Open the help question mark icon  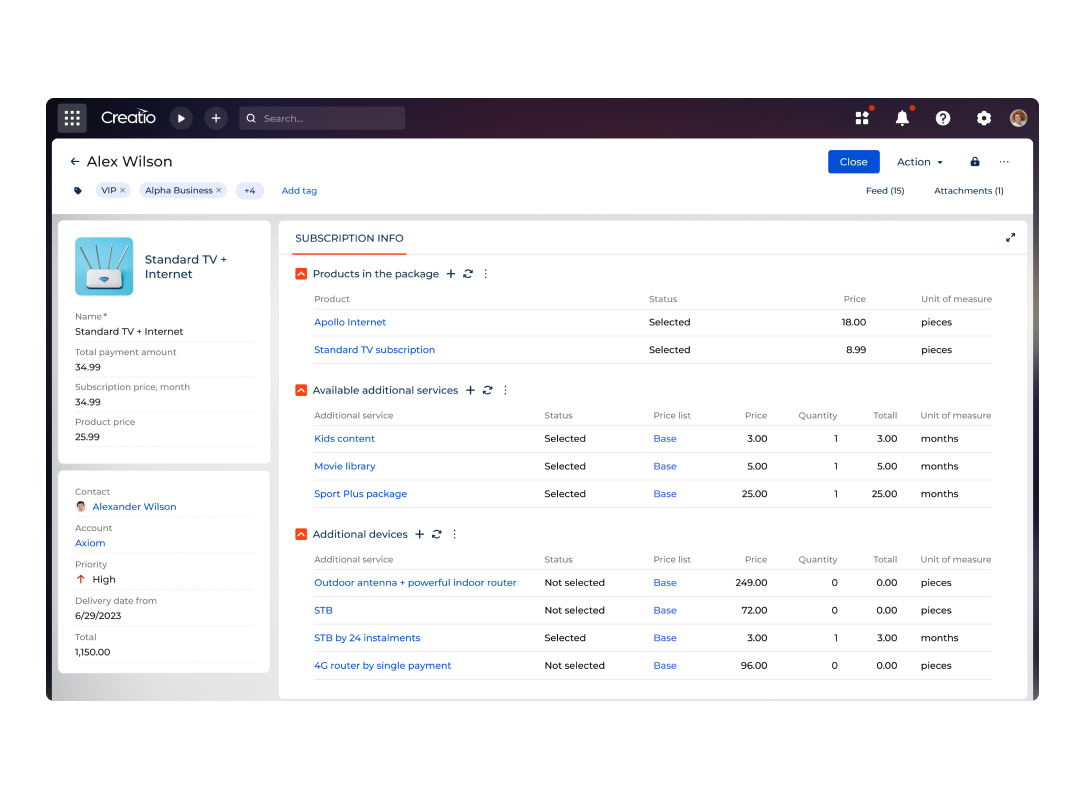coord(942,117)
